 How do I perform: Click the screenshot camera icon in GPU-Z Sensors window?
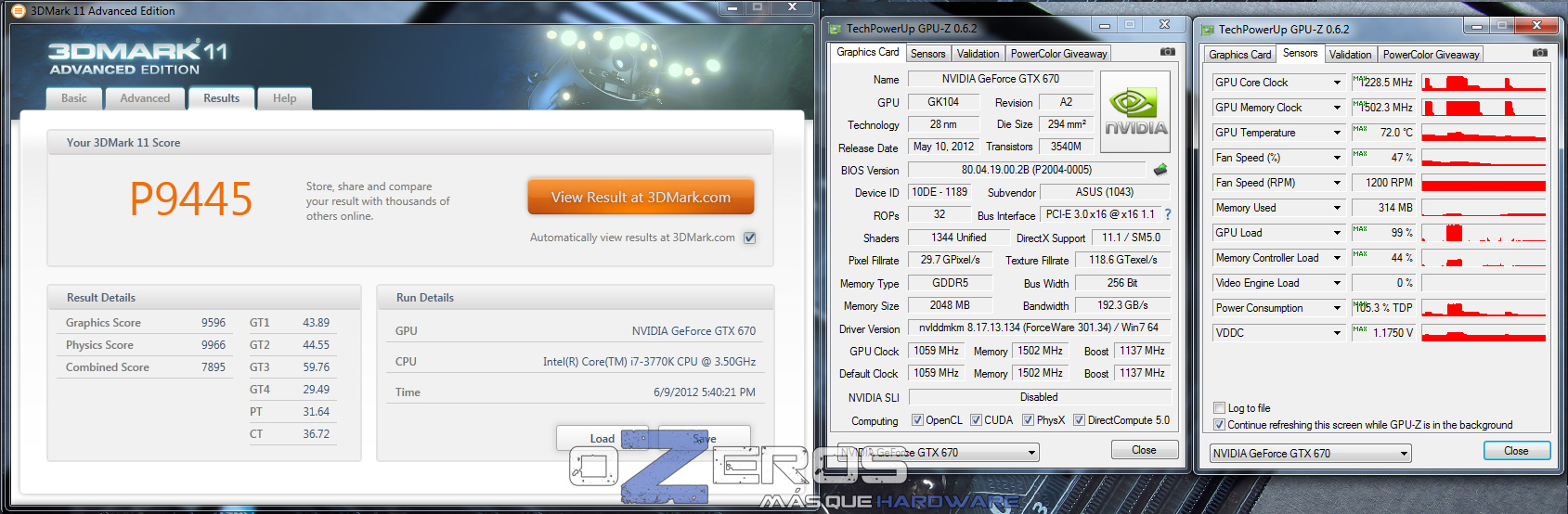[x=1539, y=53]
